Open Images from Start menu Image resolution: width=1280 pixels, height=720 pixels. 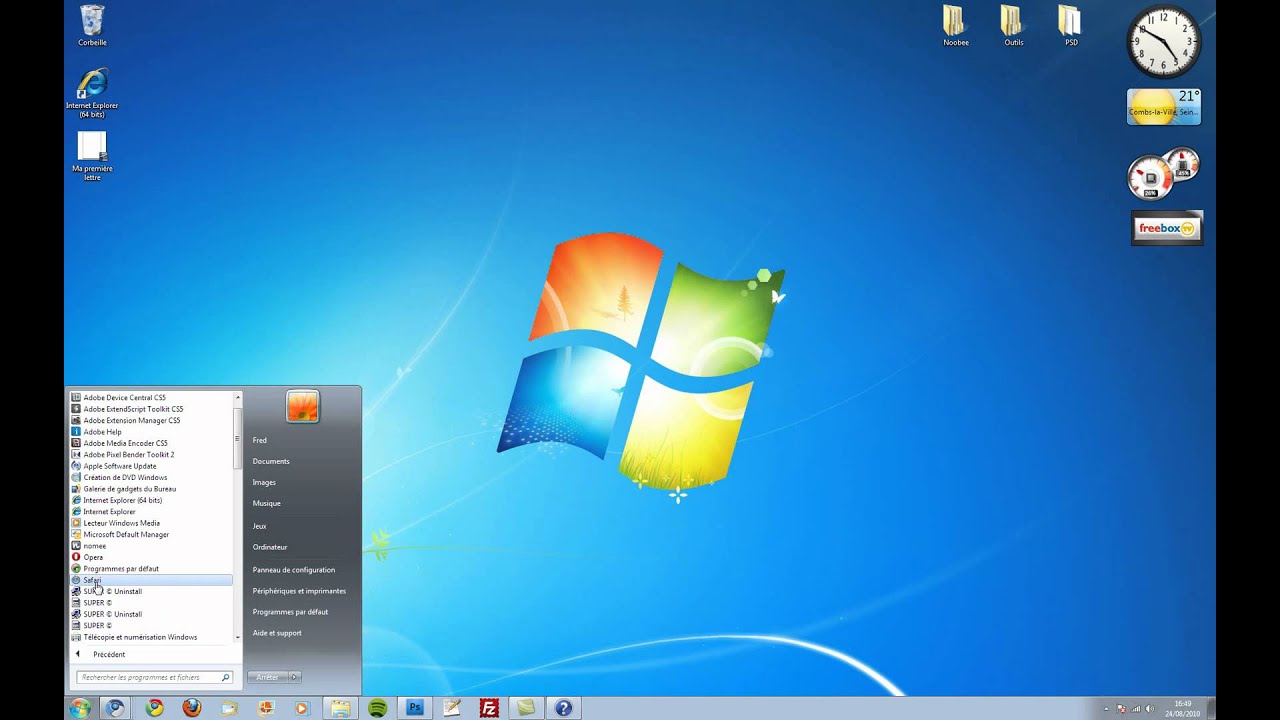click(264, 482)
